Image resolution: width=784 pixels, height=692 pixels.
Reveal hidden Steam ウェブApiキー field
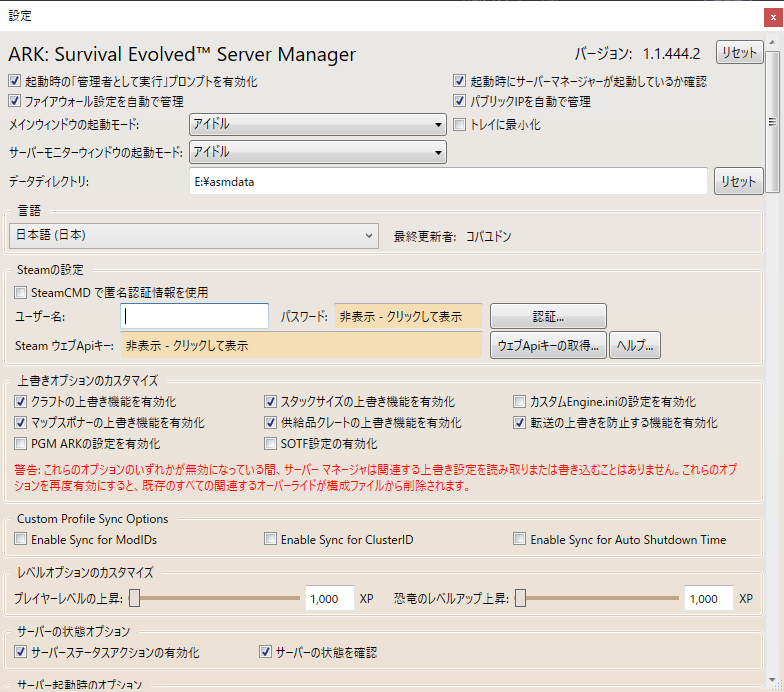302,345
